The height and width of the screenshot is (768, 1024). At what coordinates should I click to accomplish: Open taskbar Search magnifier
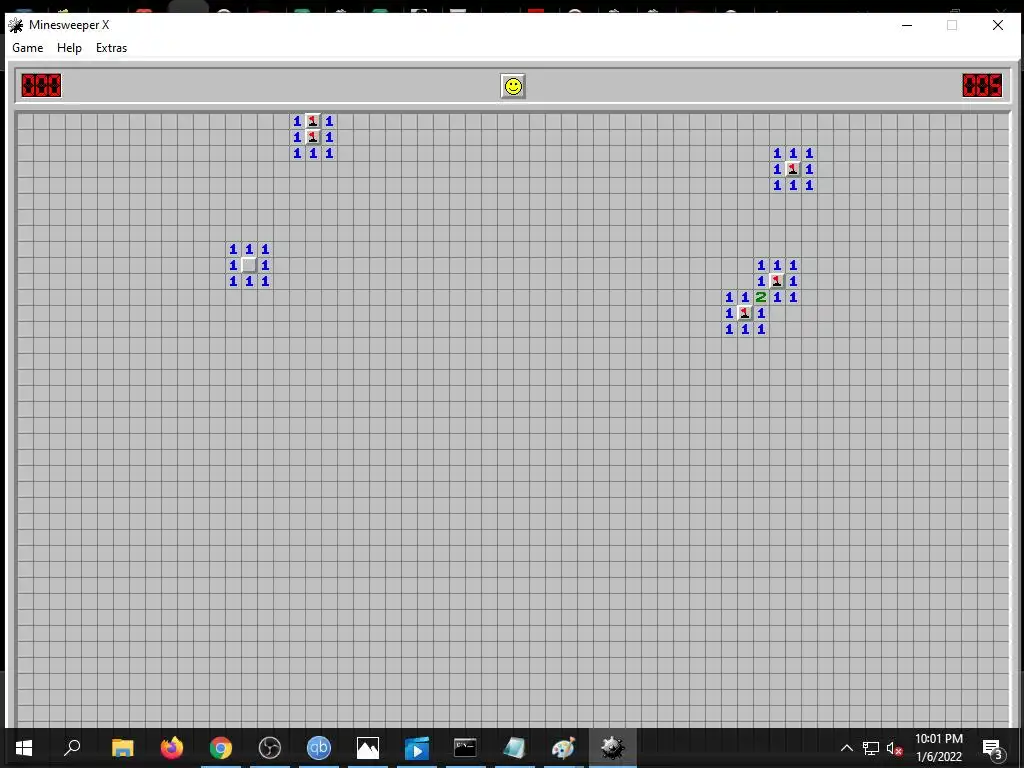click(x=72, y=748)
